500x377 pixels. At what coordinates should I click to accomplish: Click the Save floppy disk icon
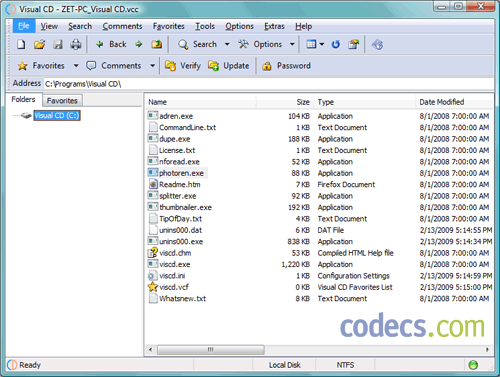(58, 44)
